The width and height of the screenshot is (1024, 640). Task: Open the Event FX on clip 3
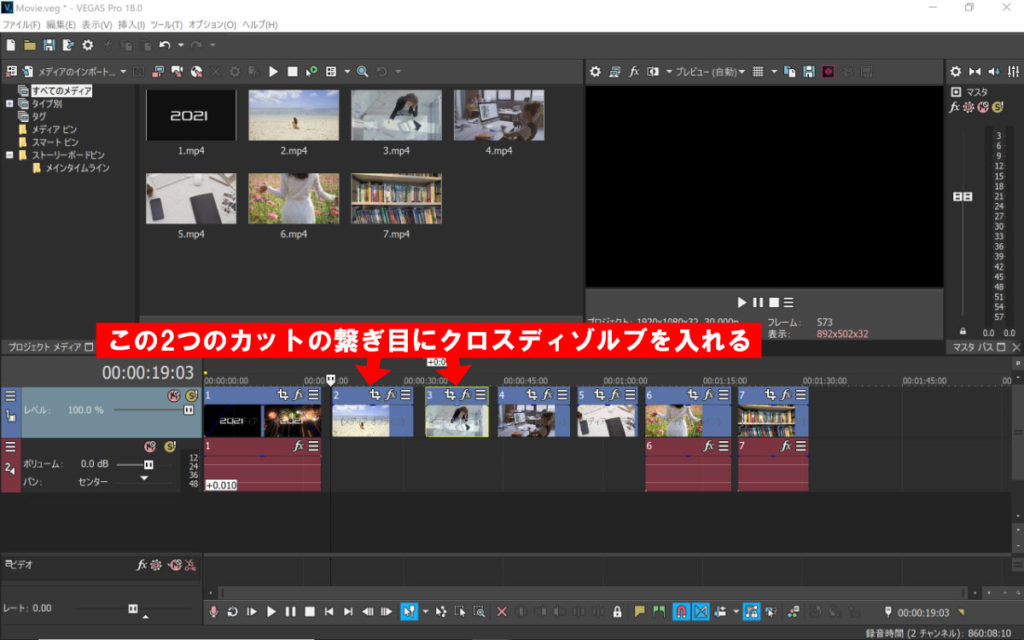click(x=466, y=395)
